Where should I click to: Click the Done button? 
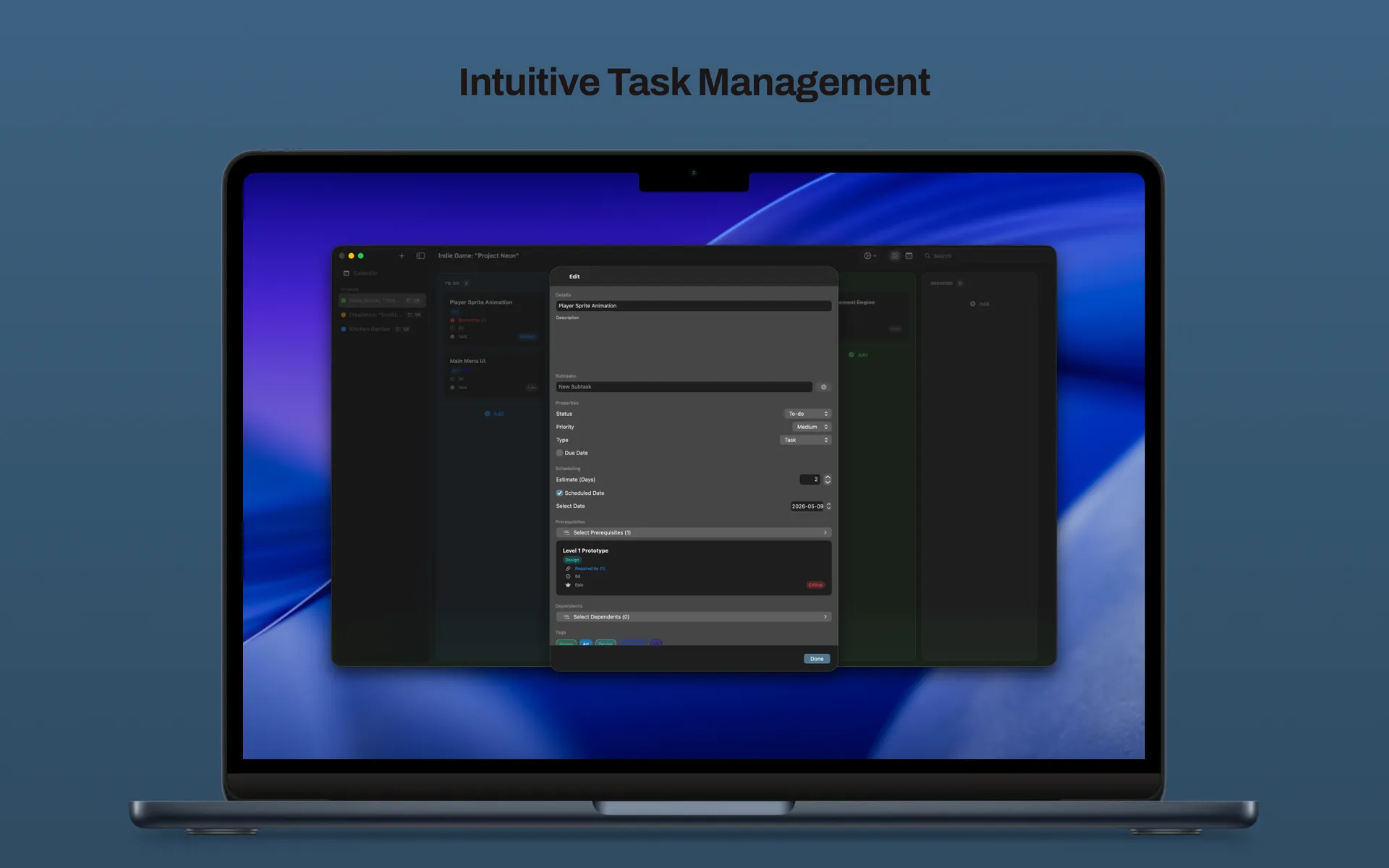pos(816,659)
